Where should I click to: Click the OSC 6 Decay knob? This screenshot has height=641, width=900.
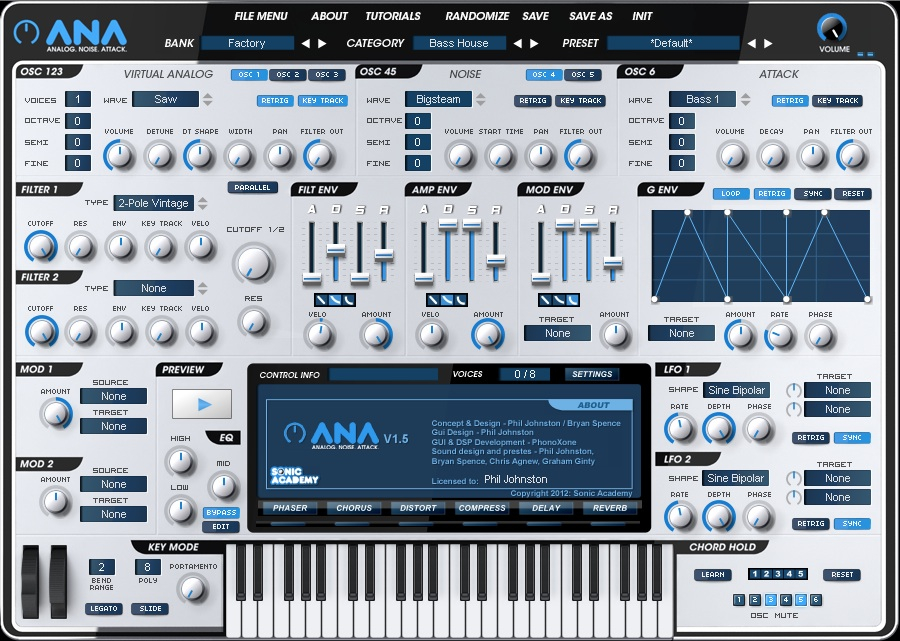[771, 156]
